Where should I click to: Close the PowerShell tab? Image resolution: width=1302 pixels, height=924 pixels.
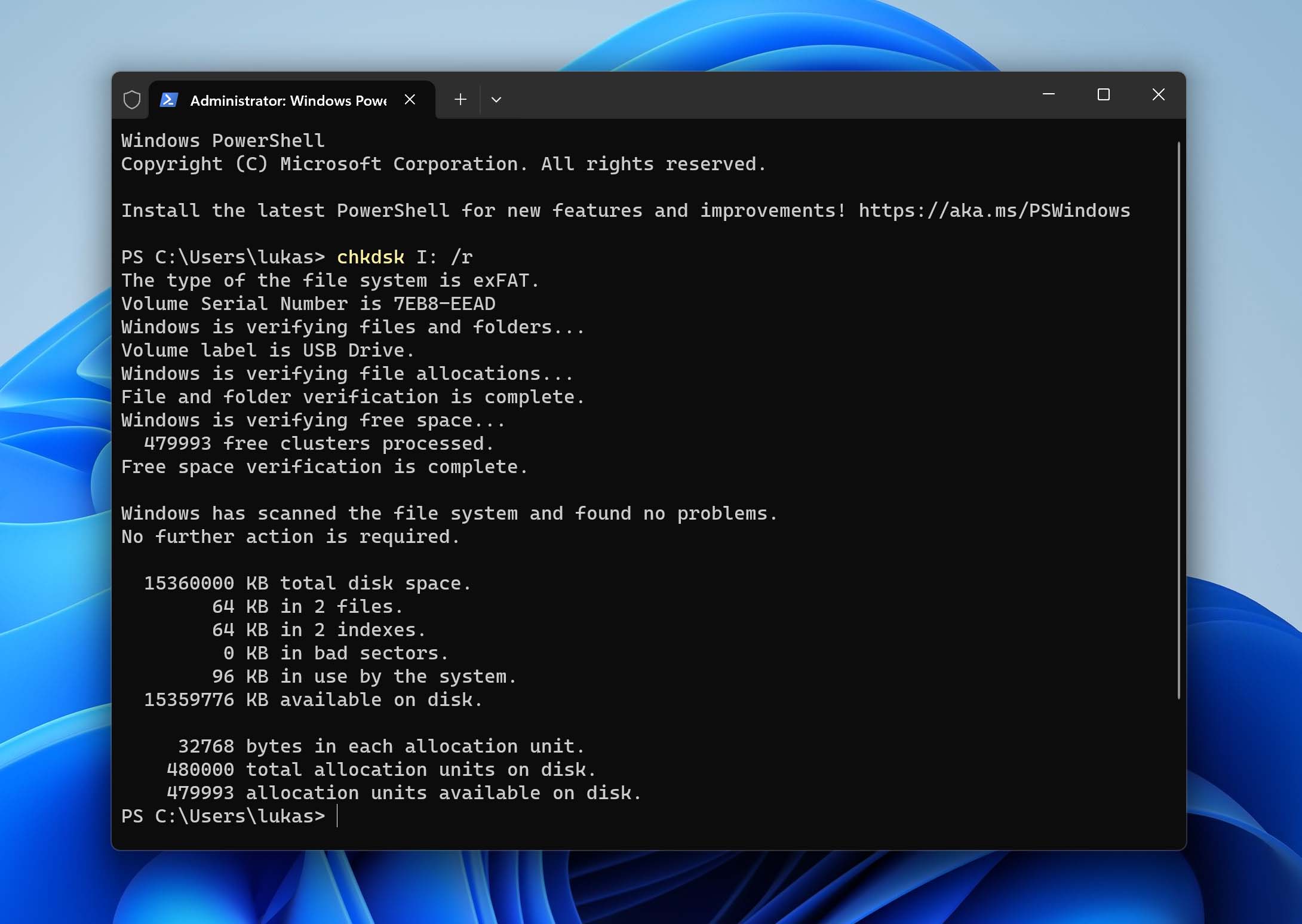(x=410, y=100)
